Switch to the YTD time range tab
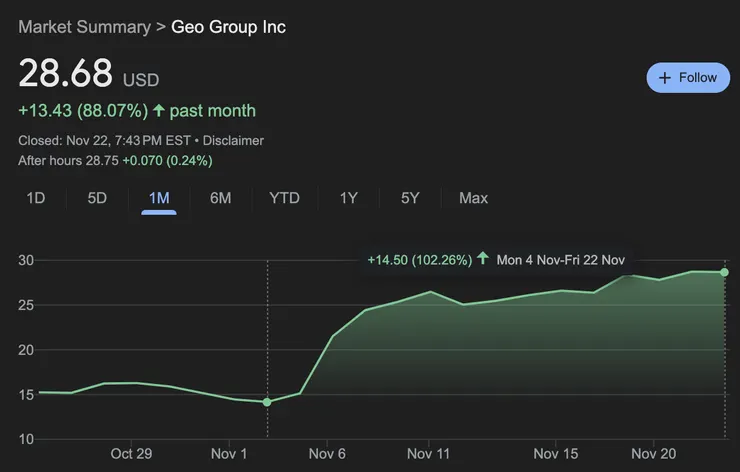The width and height of the screenshot is (740, 472). pos(284,198)
